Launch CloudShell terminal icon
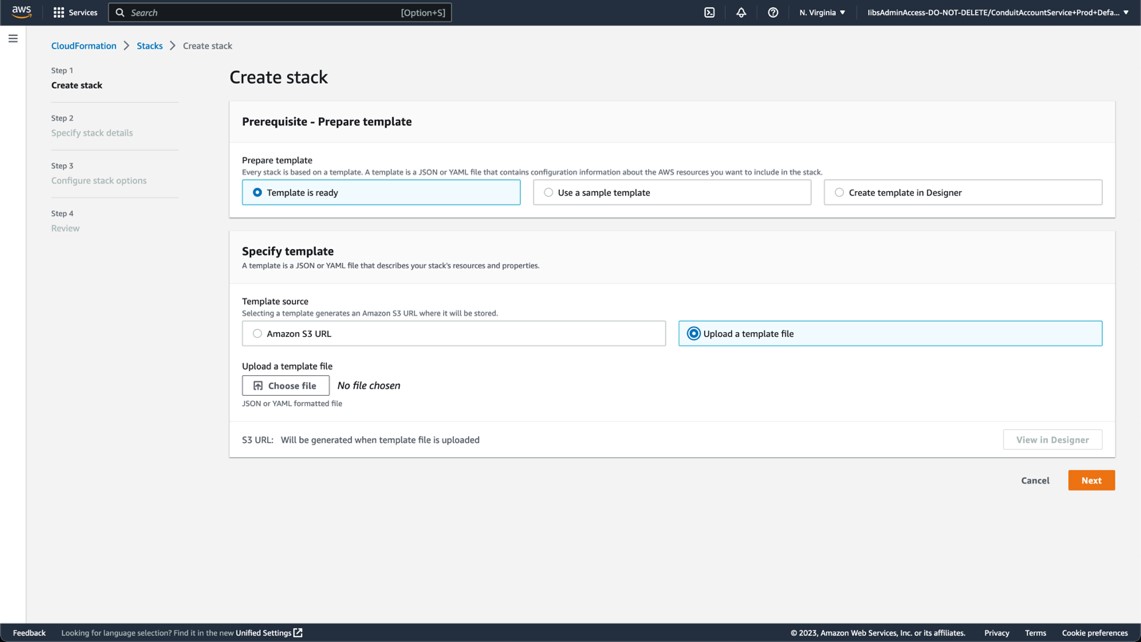The height and width of the screenshot is (642, 1141). pyautogui.click(x=709, y=12)
